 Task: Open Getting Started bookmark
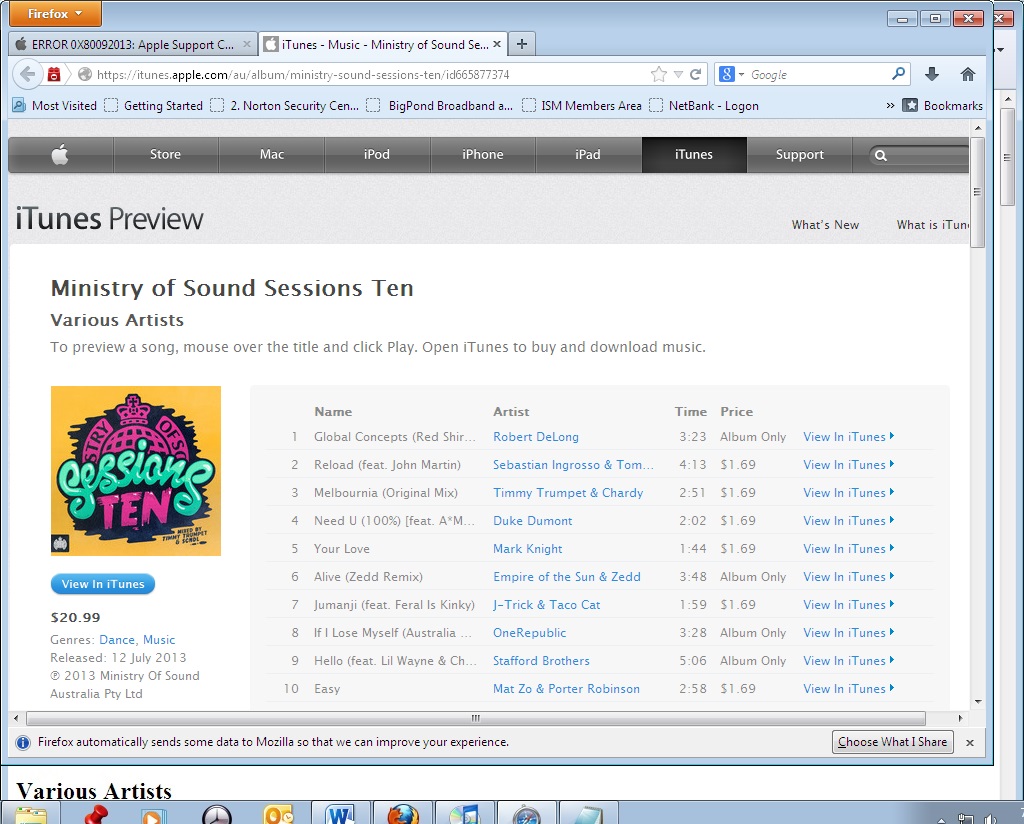tap(154, 105)
